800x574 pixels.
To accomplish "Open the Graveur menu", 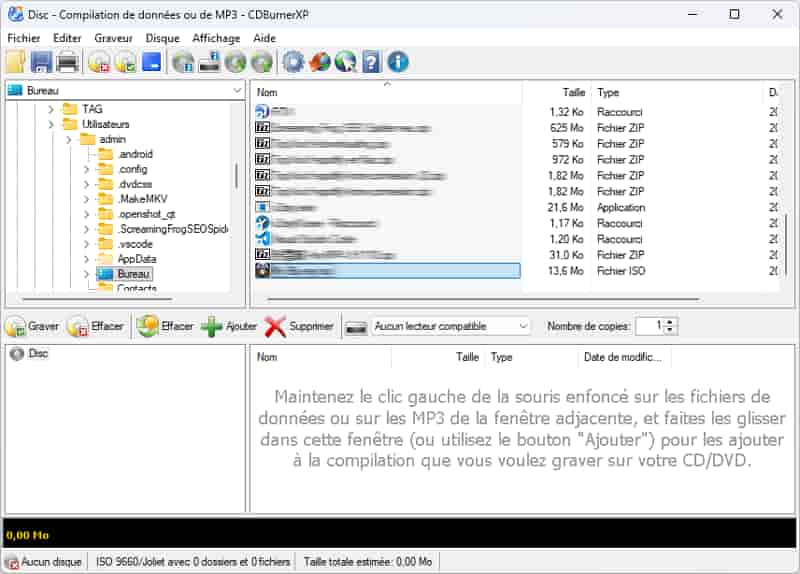I will pos(113,38).
